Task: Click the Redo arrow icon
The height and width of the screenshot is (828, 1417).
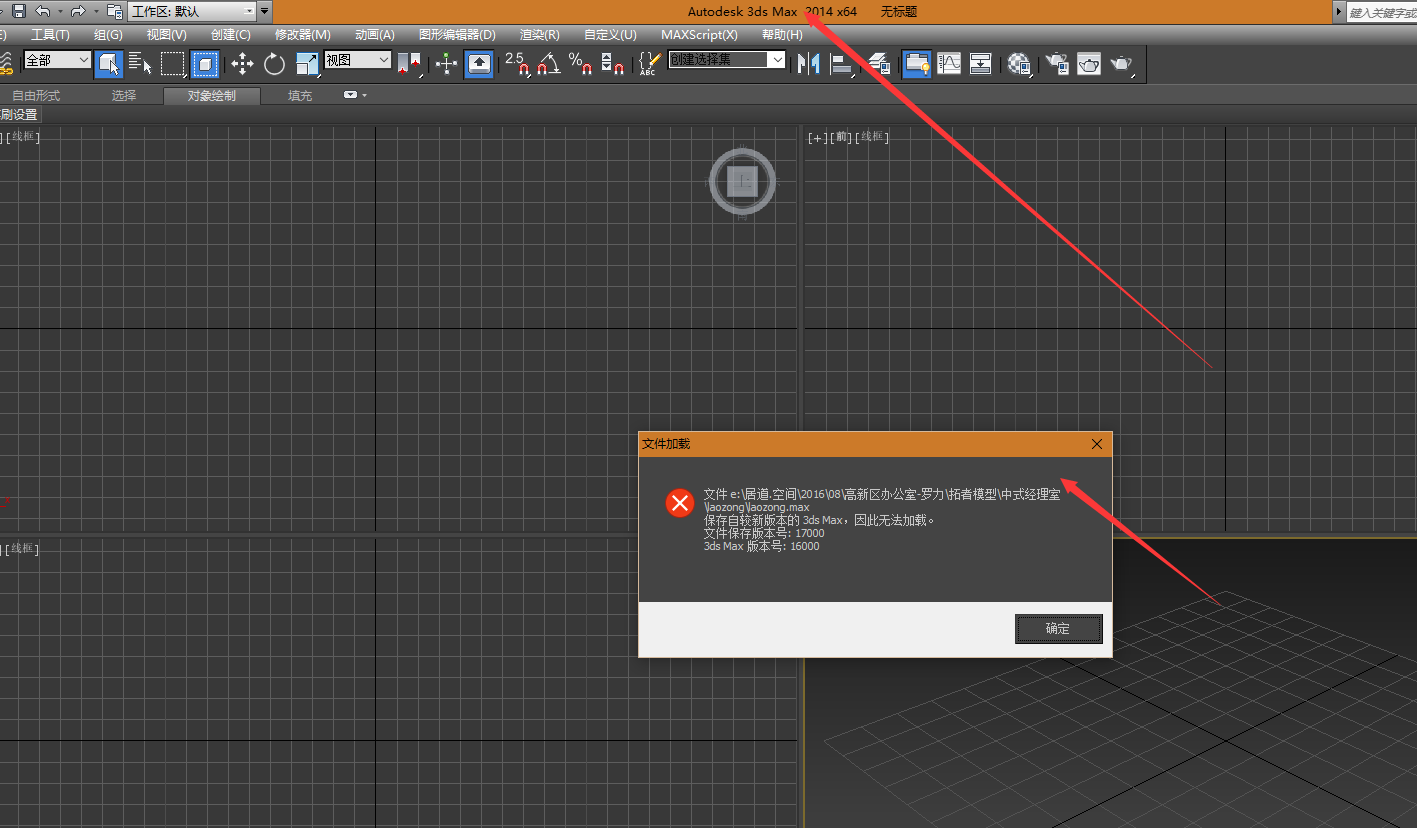Action: tap(77, 11)
